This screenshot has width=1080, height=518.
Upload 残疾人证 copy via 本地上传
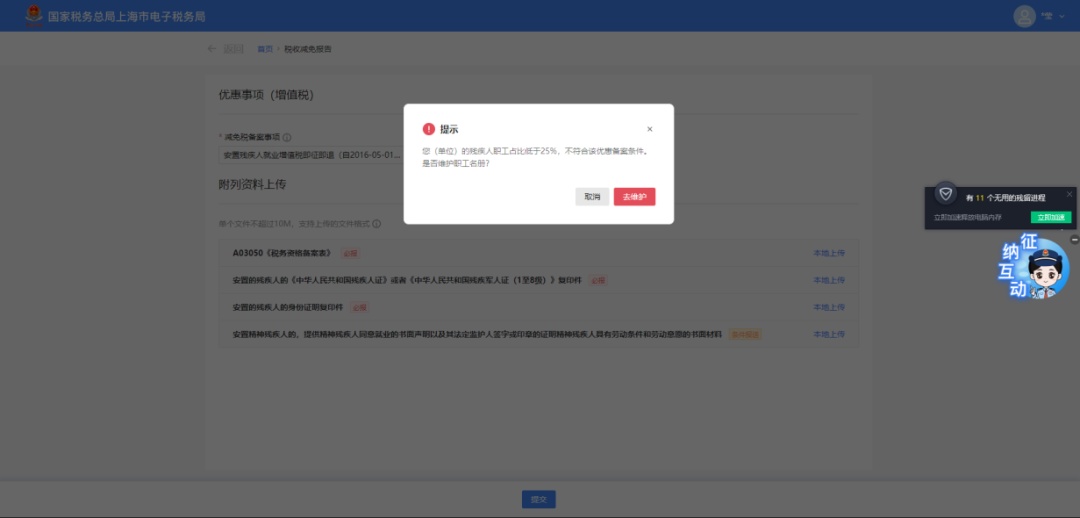(x=829, y=280)
